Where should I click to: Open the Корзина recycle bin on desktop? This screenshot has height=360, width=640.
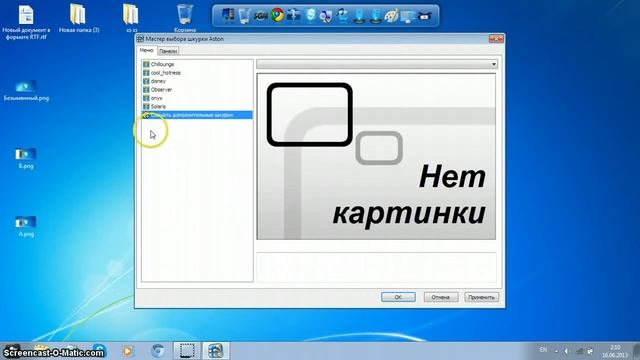pos(185,18)
